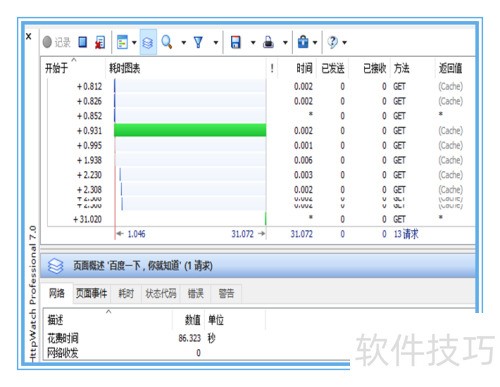Click the Record (记录) button

tap(57, 42)
